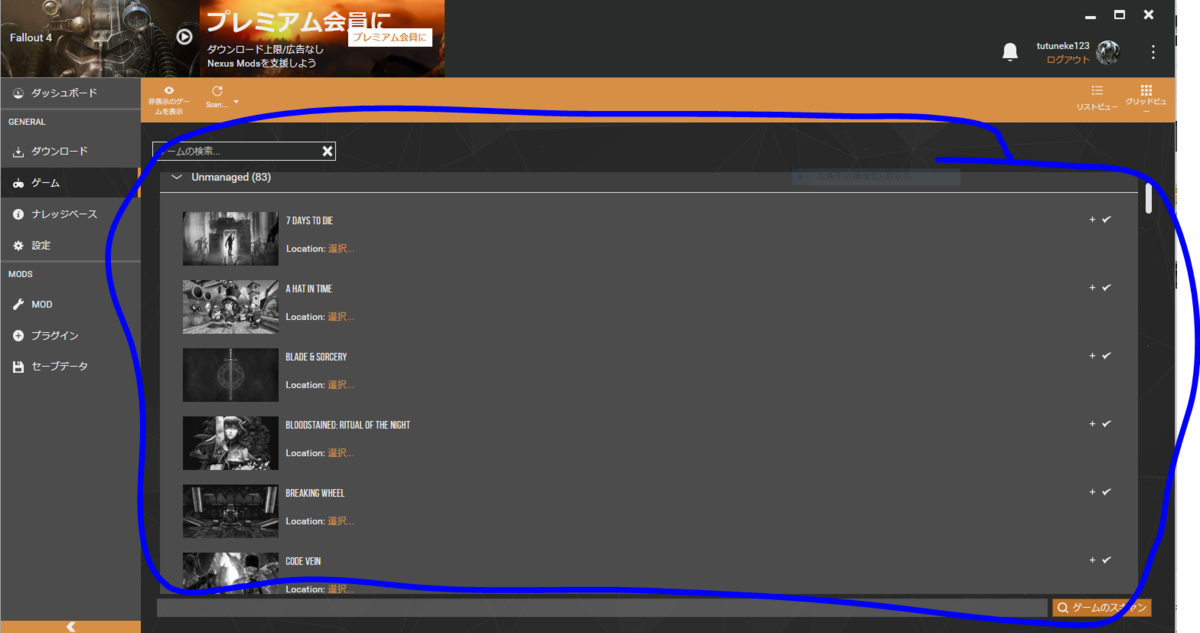The height and width of the screenshot is (633, 1200).
Task: Click the A HAT IN TIME title text
Action: 309,289
